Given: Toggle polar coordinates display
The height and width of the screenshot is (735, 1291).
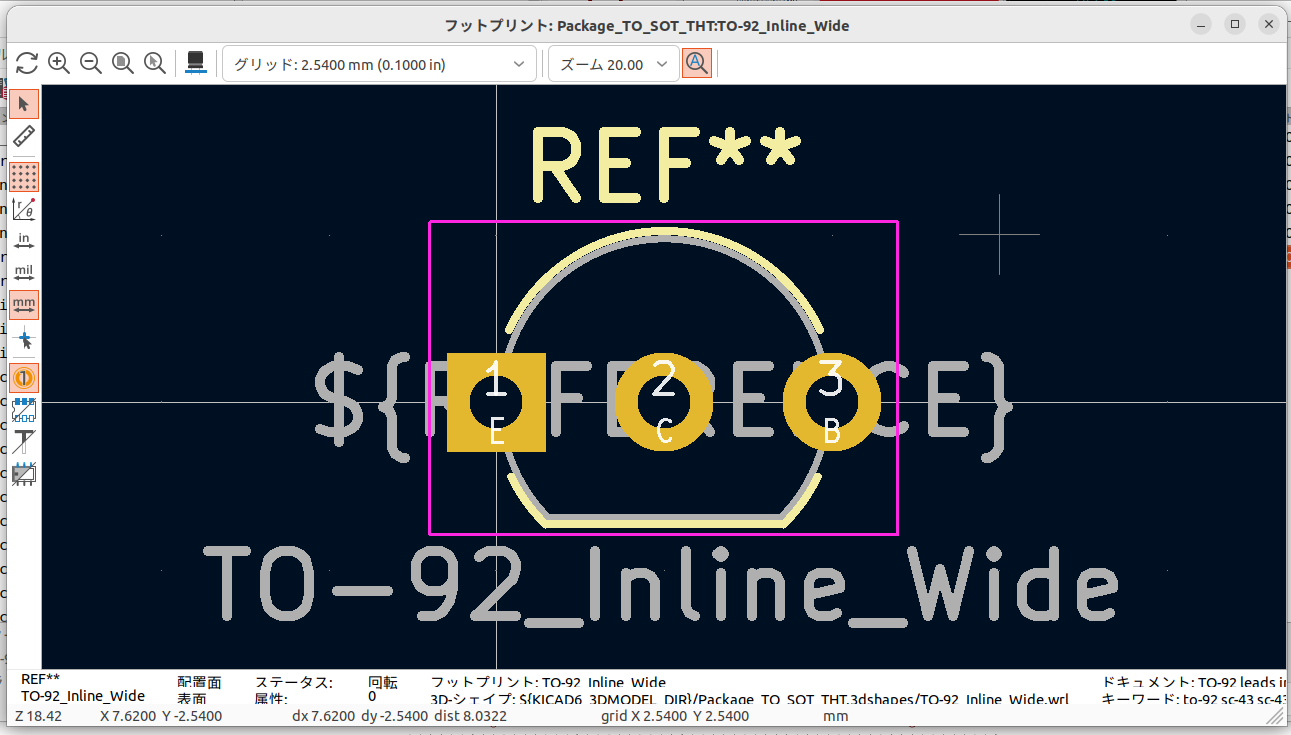Looking at the screenshot, I should tap(24, 209).
